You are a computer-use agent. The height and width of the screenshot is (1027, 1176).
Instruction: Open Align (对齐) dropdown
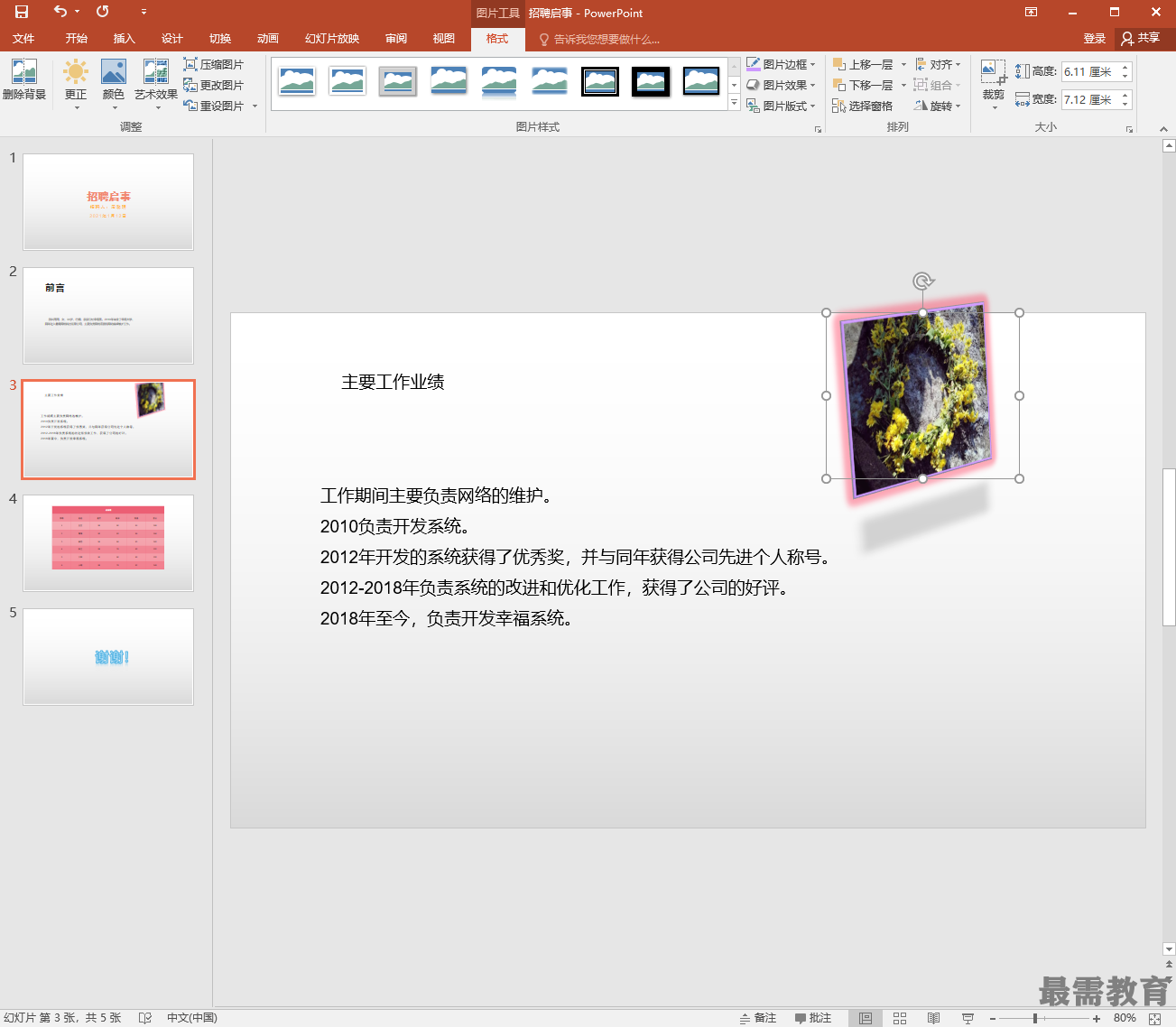pyautogui.click(x=938, y=64)
